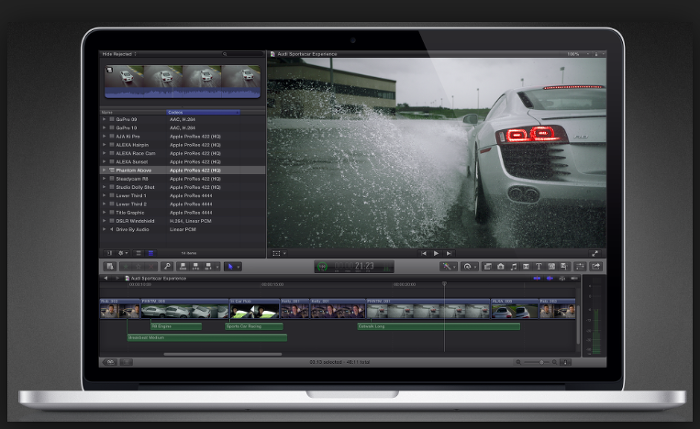Open the share export button
Screen dimensions: 700x429
click(596, 266)
